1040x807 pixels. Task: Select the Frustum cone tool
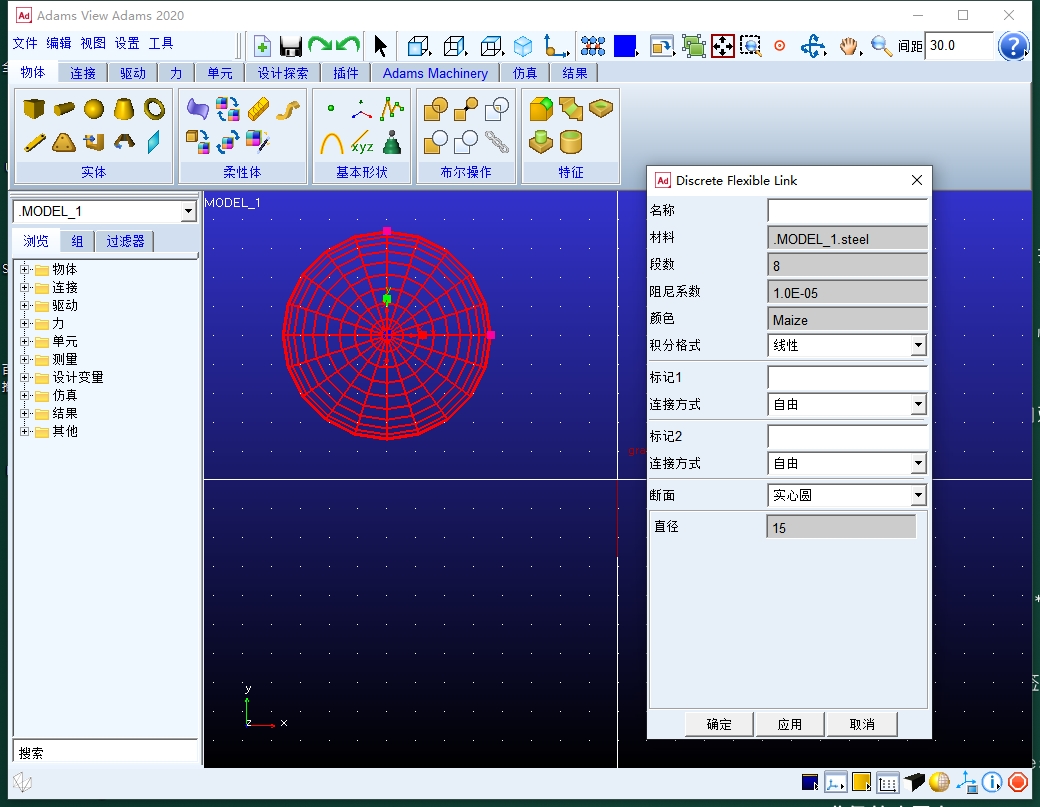pyautogui.click(x=124, y=109)
